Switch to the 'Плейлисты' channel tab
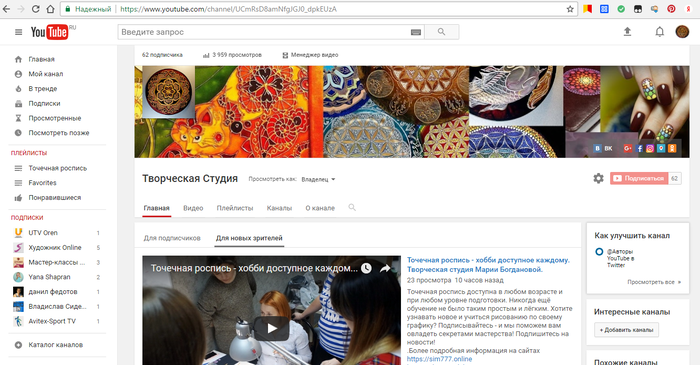 [235, 208]
